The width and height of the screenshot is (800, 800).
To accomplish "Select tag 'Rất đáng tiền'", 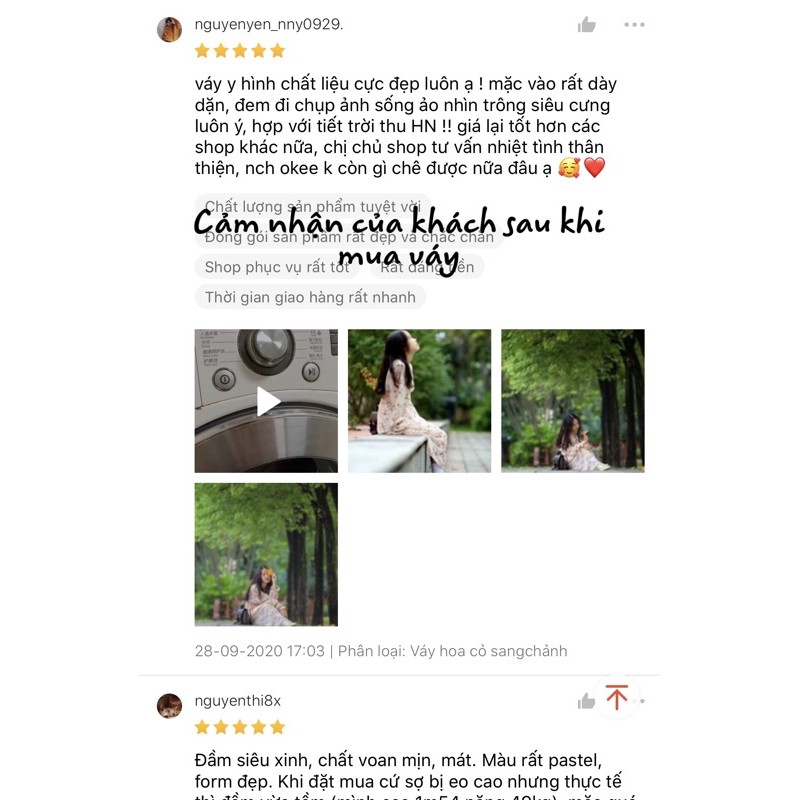I will click(x=427, y=266).
